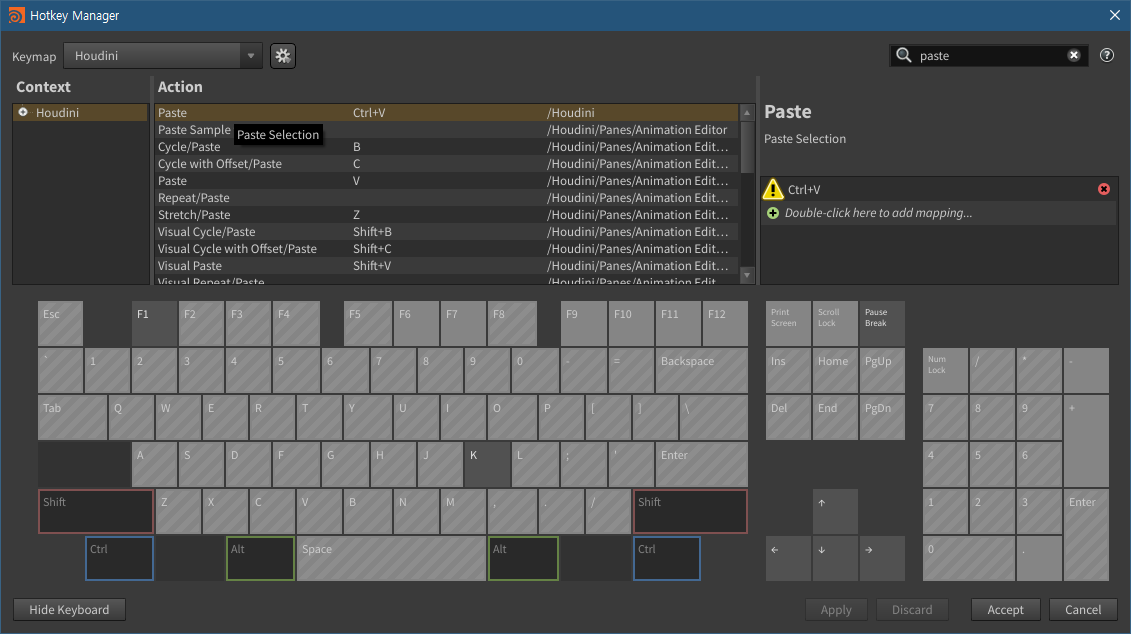Remove the Ctrl+V mapping
Screen dimensions: 1131x634
[x=1104, y=189]
